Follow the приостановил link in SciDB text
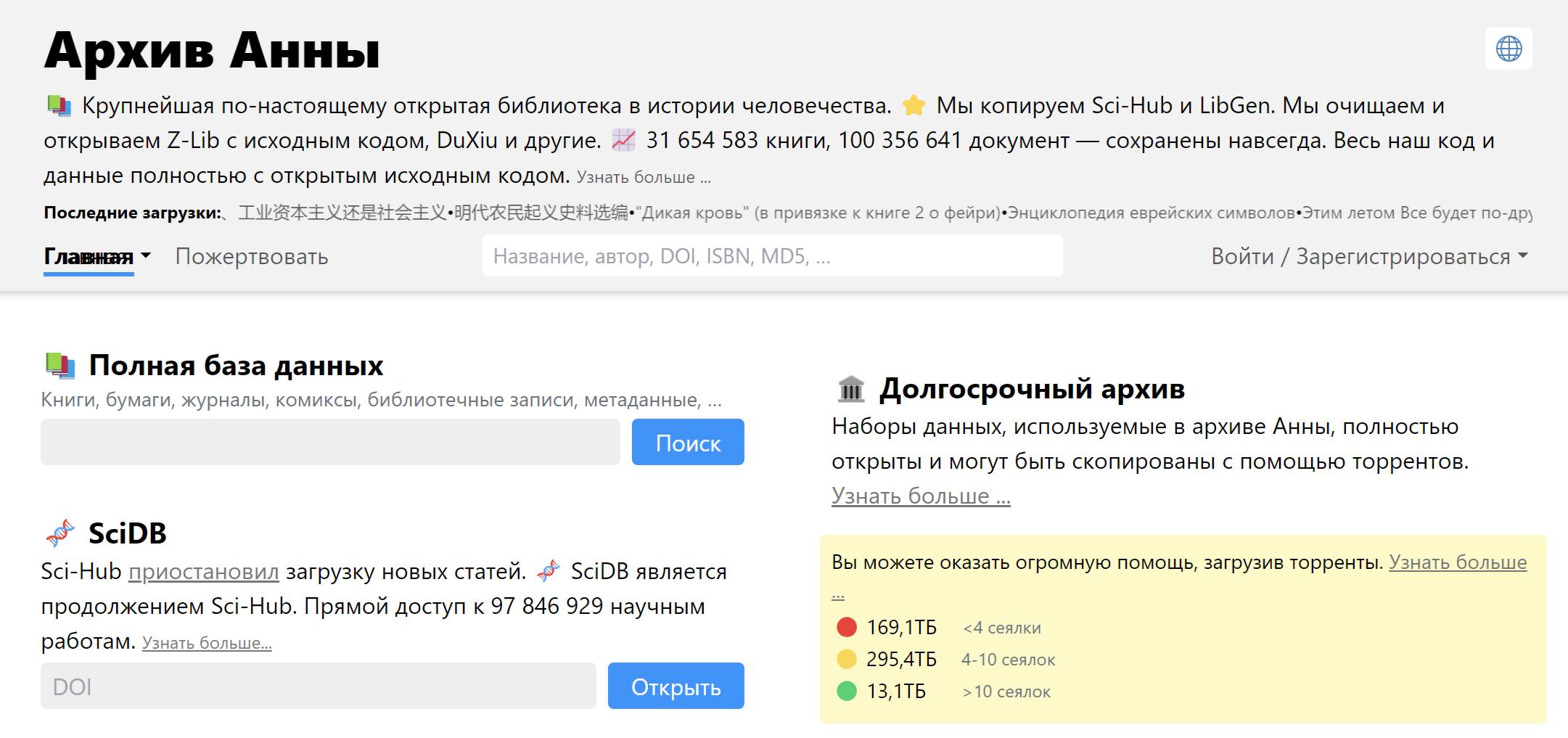1568x738 pixels. [203, 572]
